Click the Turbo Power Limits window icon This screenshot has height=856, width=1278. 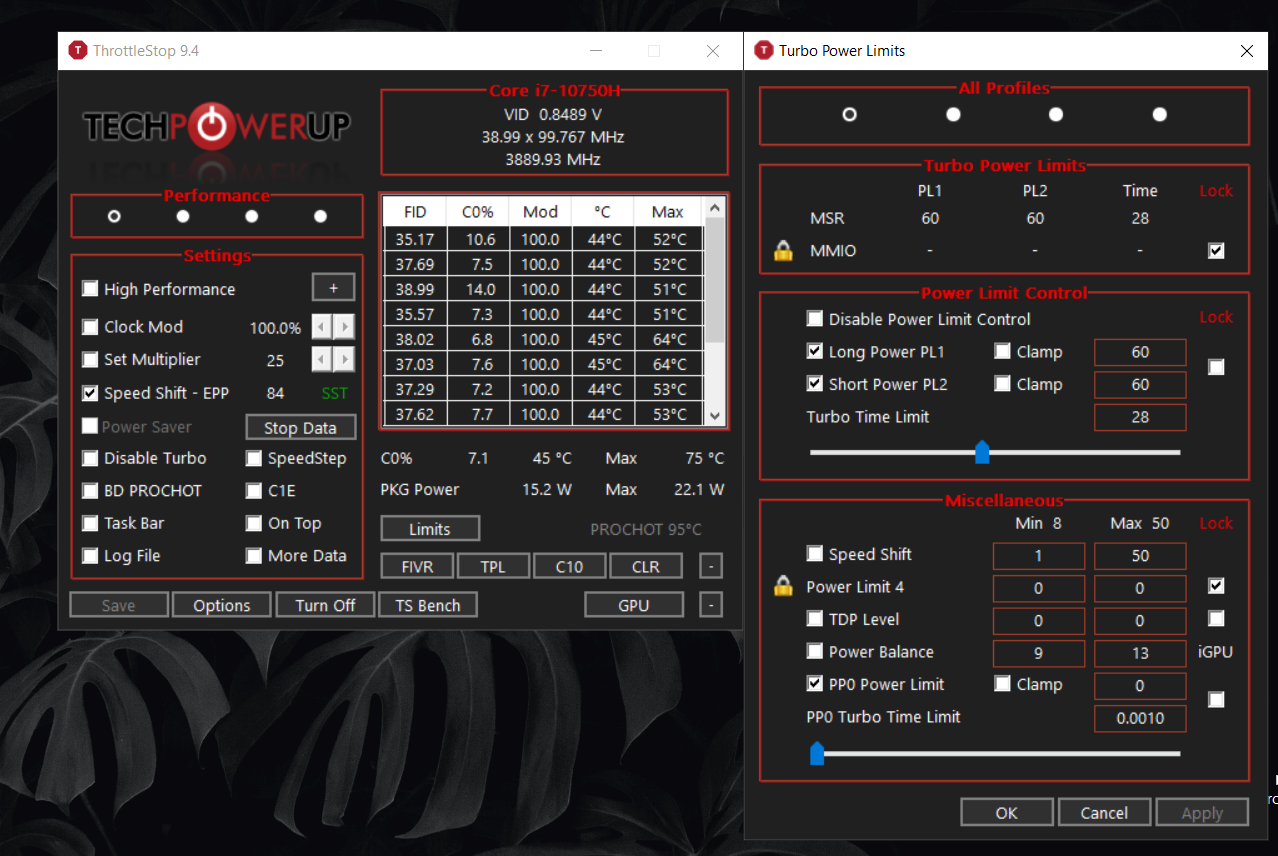point(763,50)
